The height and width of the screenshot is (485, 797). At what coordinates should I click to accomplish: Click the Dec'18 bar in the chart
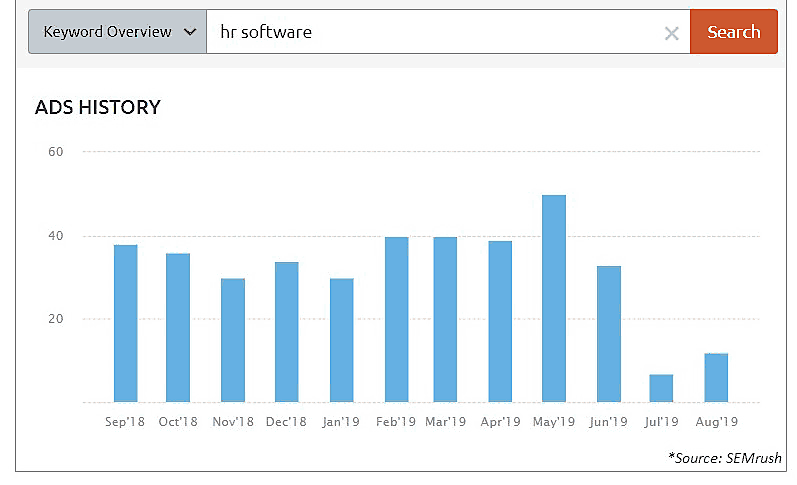(x=286, y=332)
